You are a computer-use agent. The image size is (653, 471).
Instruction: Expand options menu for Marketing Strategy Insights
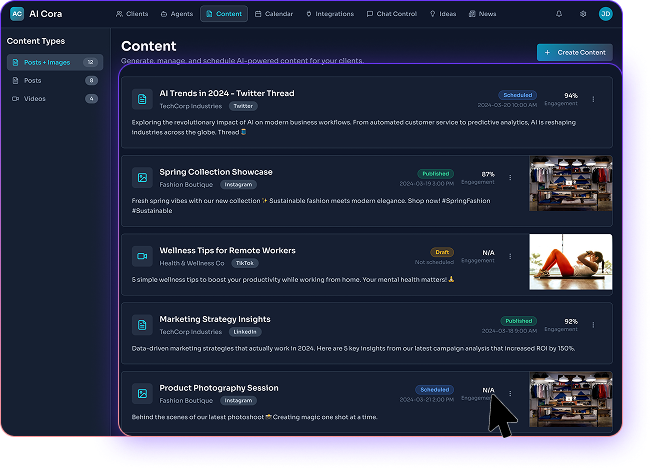point(593,325)
